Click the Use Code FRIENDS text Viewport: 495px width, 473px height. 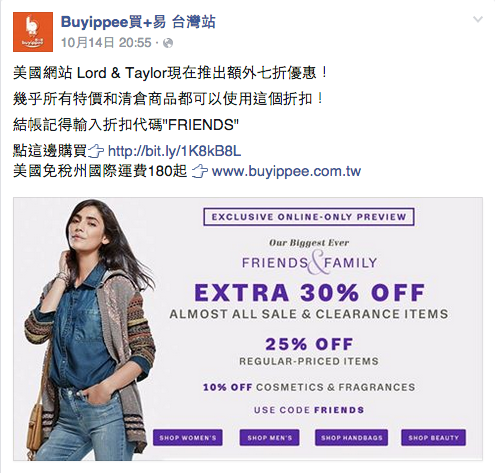click(x=309, y=410)
